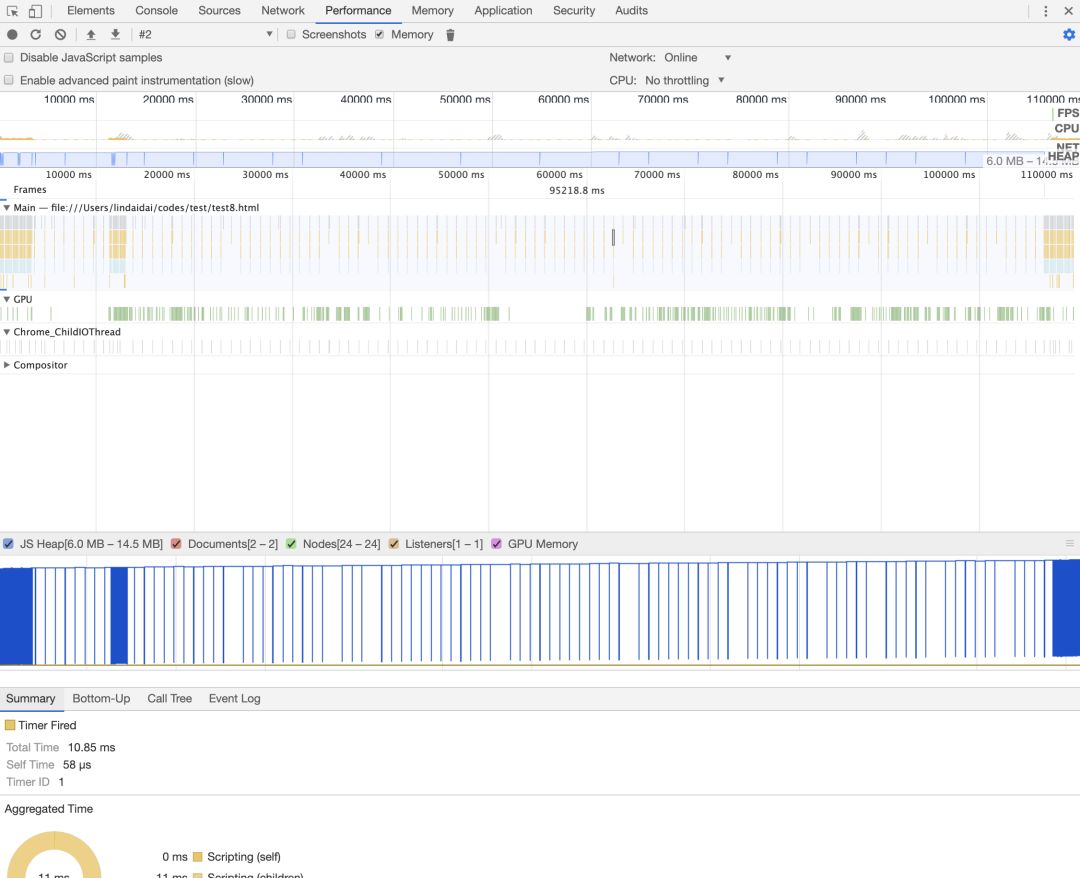1080x878 pixels.
Task: Close DevTools with the X icon
Action: point(1068,11)
